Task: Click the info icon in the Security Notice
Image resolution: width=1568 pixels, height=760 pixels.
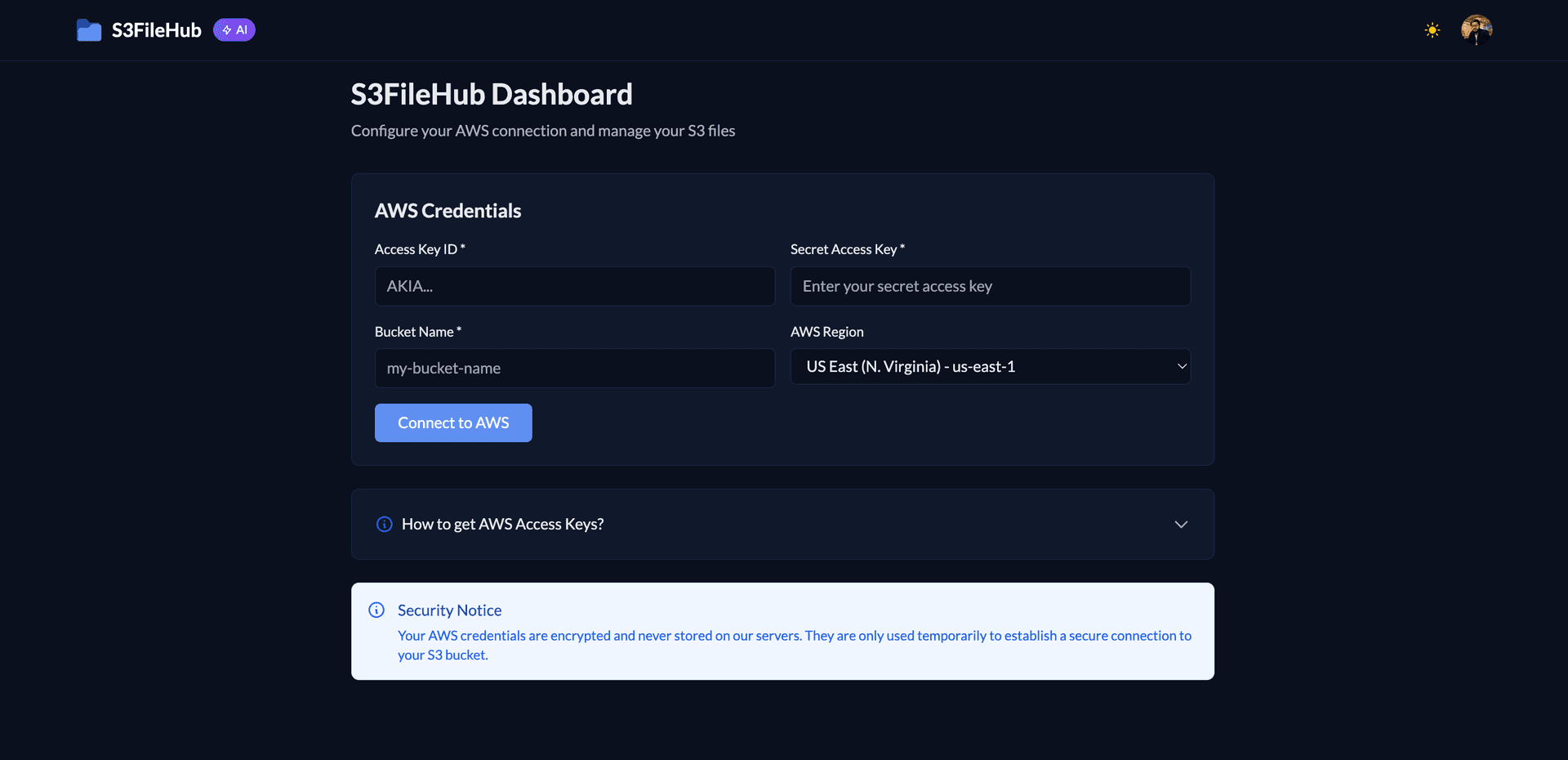Action: [376, 610]
